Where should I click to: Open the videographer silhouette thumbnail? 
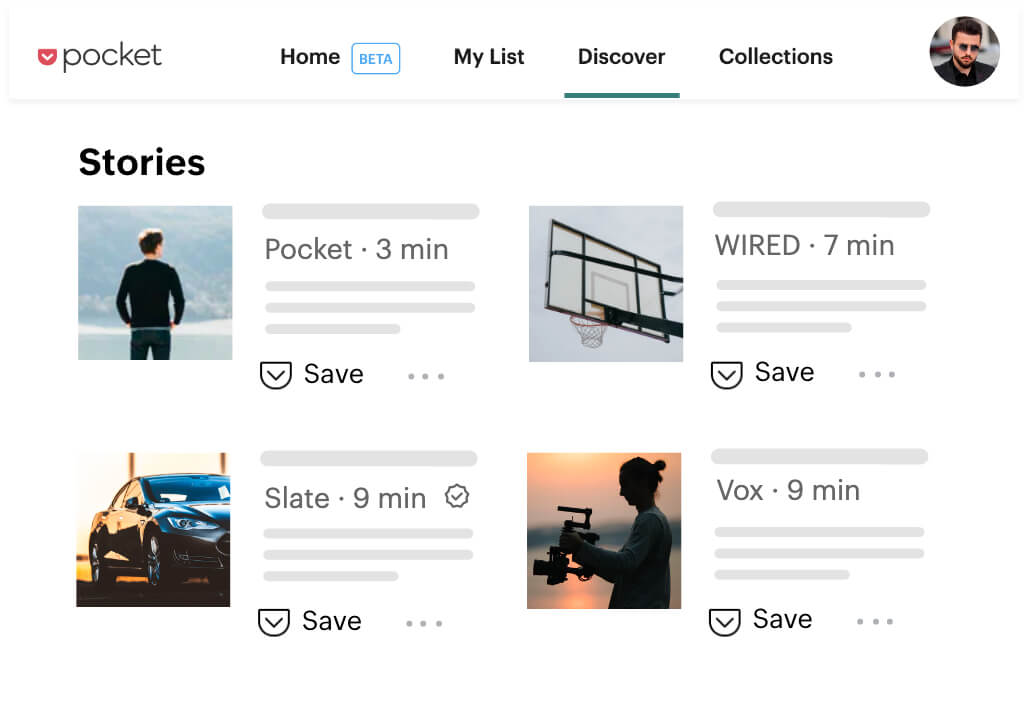coord(604,531)
